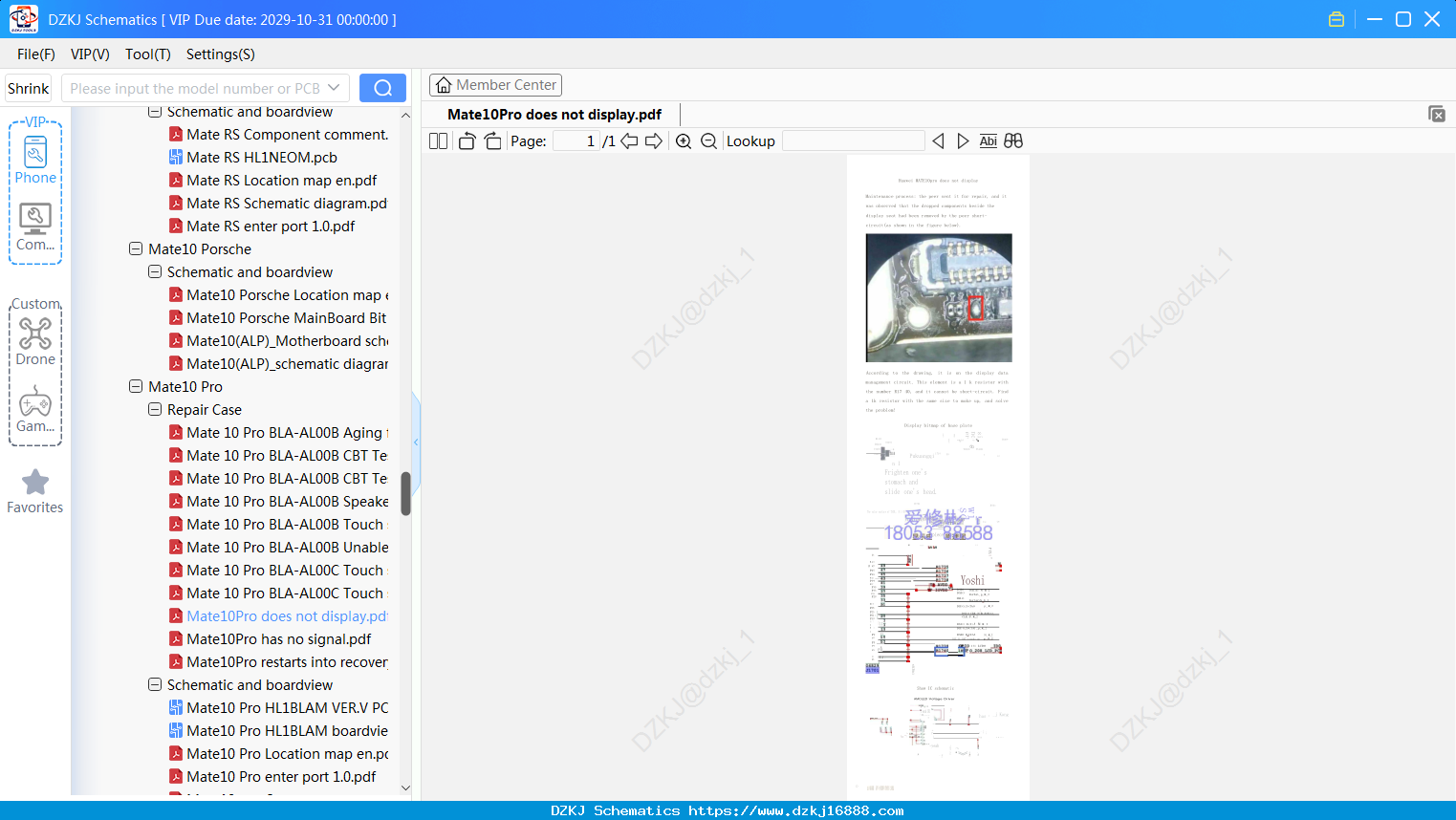
Task: Click the binoculars search icon
Action: pos(1013,141)
